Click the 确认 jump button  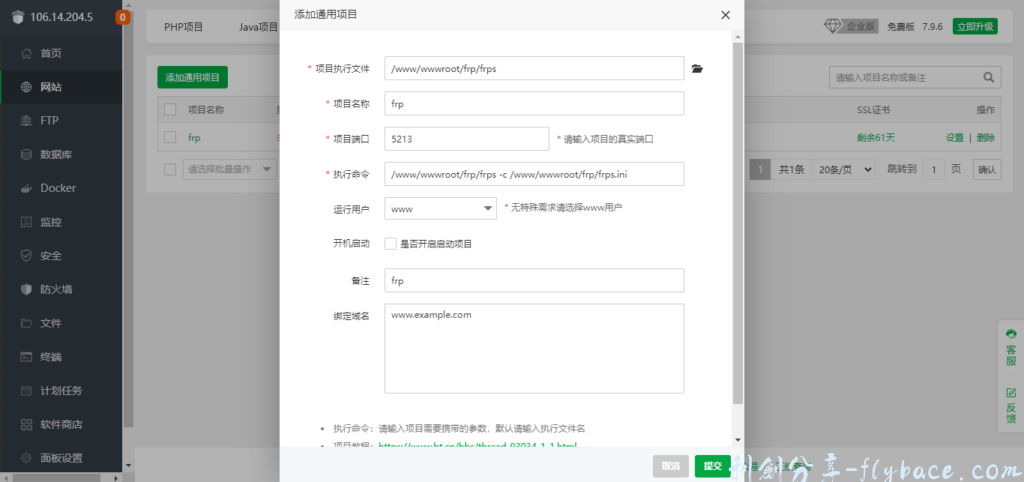pos(987,170)
